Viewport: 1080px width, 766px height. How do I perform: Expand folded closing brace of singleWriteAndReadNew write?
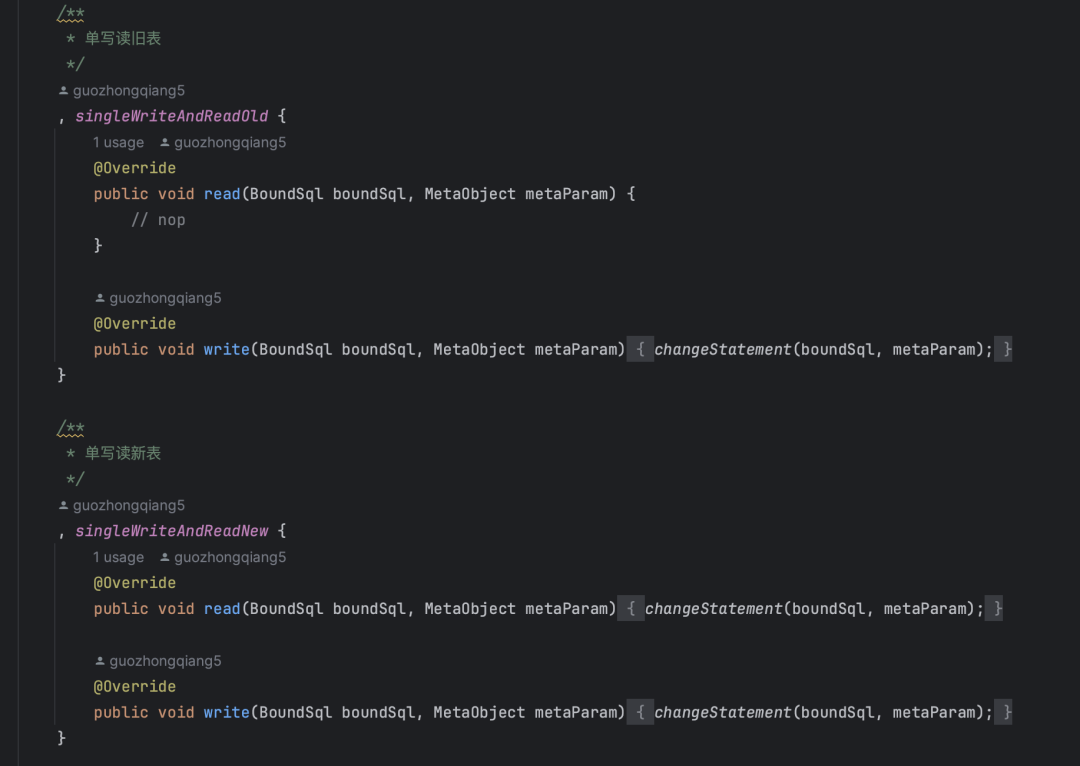1004,712
